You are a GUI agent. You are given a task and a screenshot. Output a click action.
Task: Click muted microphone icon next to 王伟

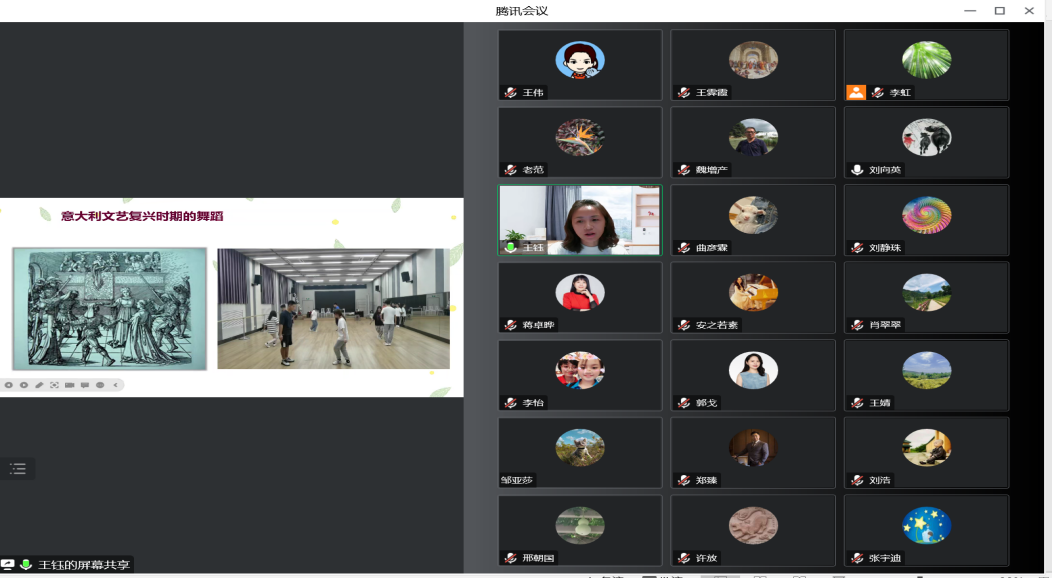[511, 92]
